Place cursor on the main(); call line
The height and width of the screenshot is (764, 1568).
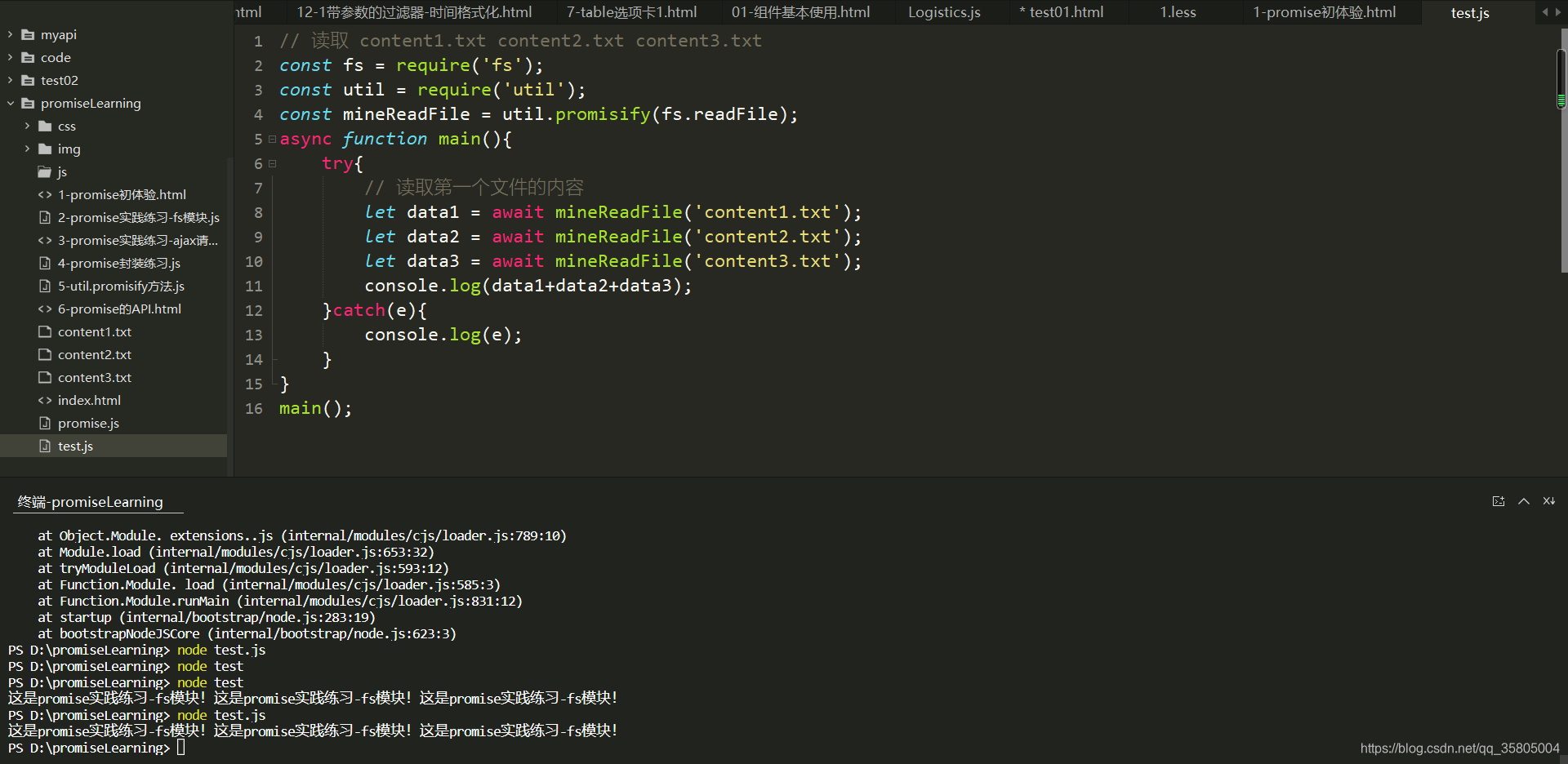point(315,408)
